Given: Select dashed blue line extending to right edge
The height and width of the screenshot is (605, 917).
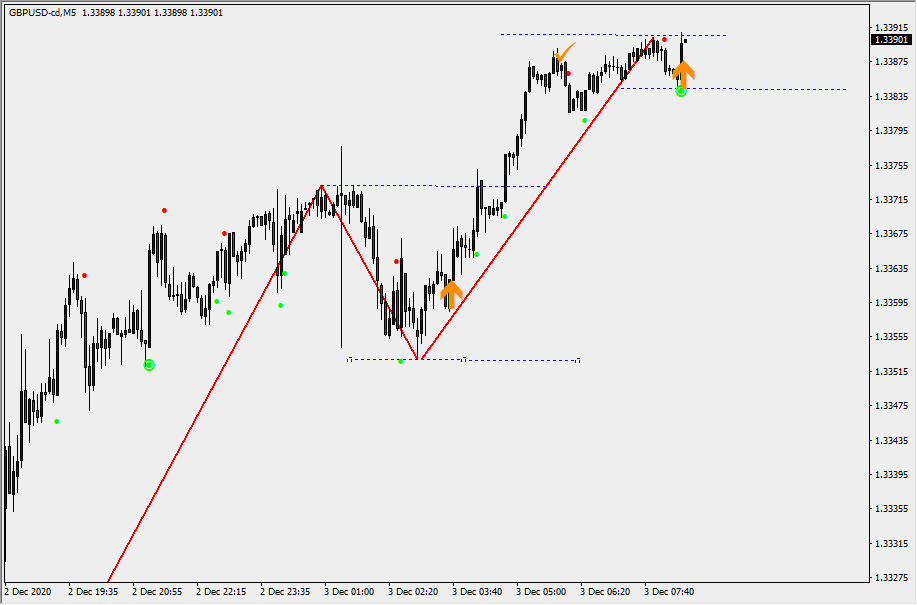Looking at the screenshot, I should pyautogui.click(x=780, y=89).
